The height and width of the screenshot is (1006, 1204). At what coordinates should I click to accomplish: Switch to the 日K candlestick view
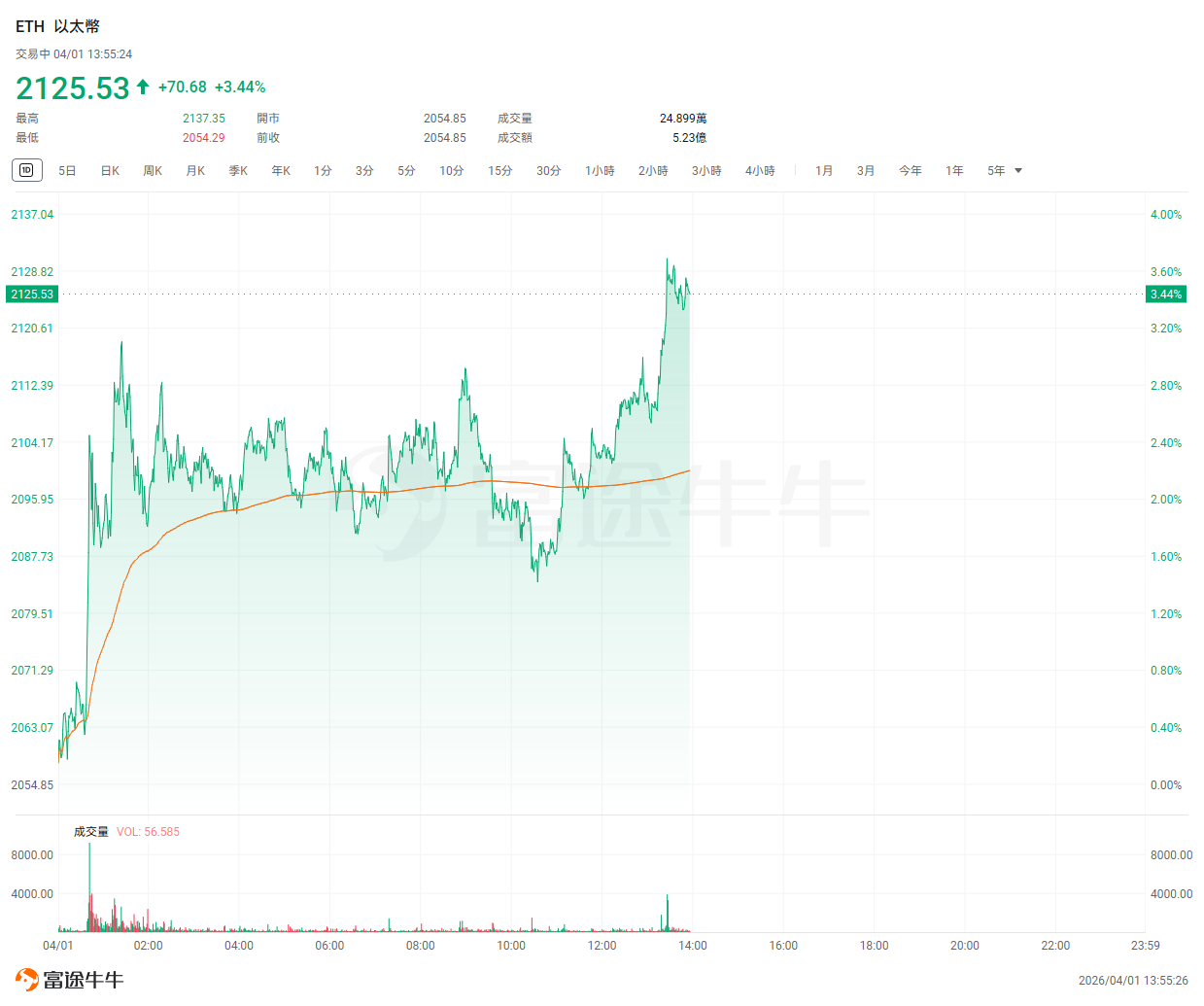click(x=110, y=171)
